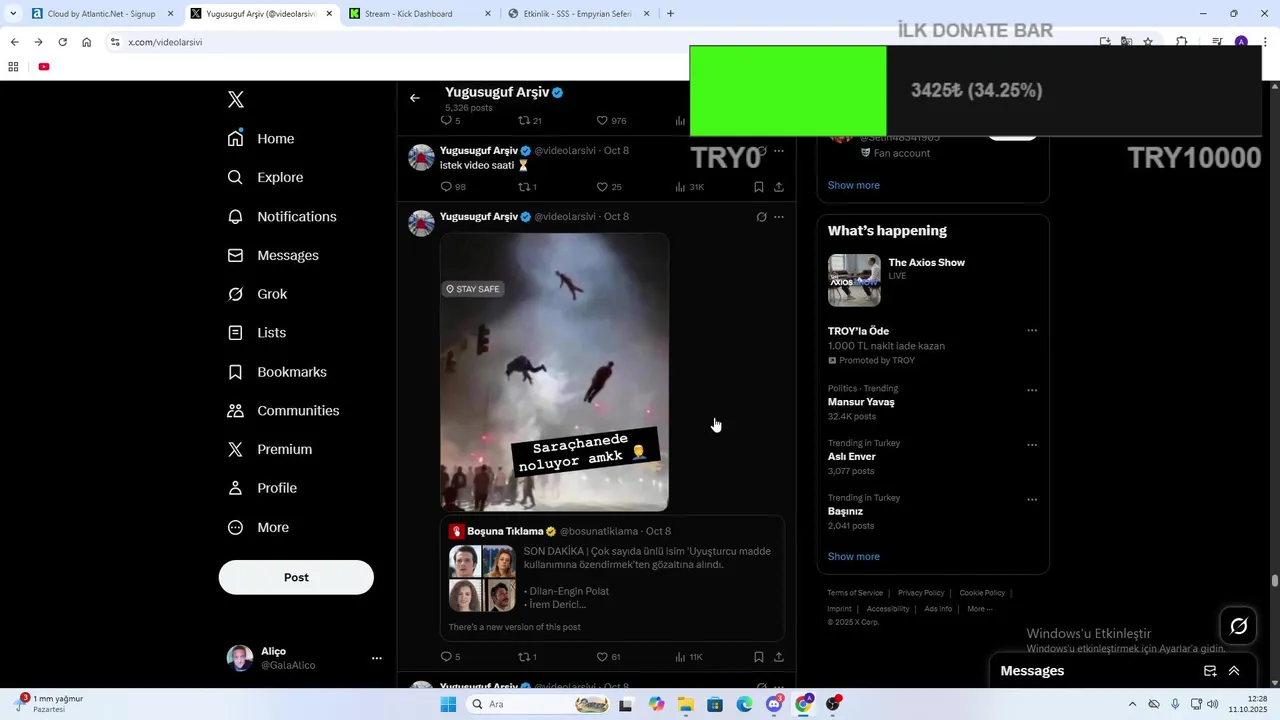Repost the top post with 21 reposts

coord(529,121)
